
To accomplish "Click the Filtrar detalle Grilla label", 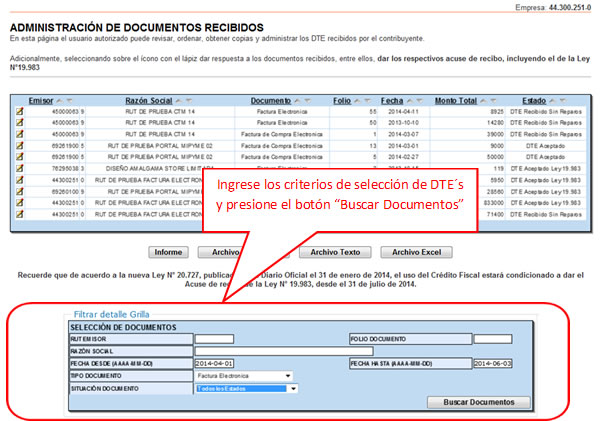I will click(111, 315).
